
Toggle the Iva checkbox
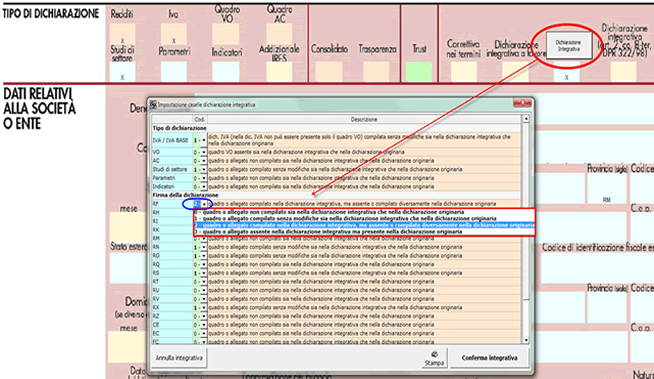click(x=174, y=34)
